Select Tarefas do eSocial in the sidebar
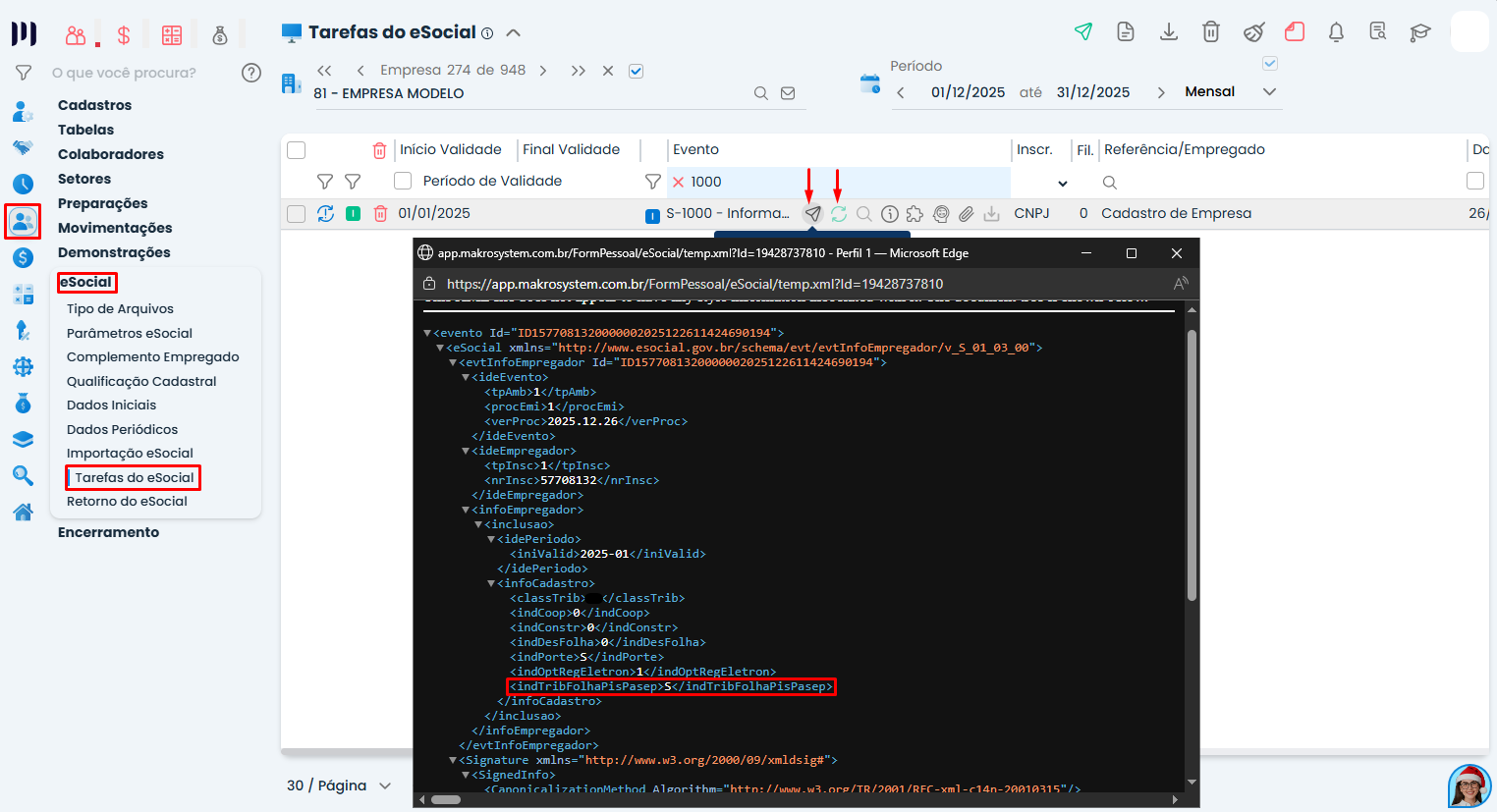 (134, 477)
